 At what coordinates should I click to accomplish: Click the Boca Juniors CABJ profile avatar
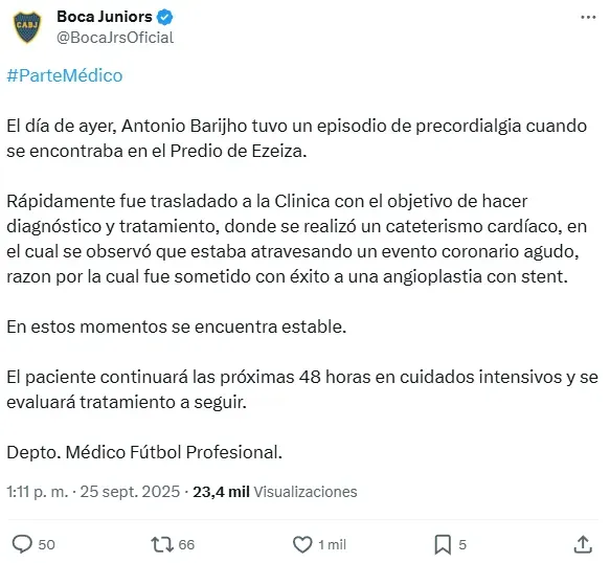pyautogui.click(x=27, y=27)
